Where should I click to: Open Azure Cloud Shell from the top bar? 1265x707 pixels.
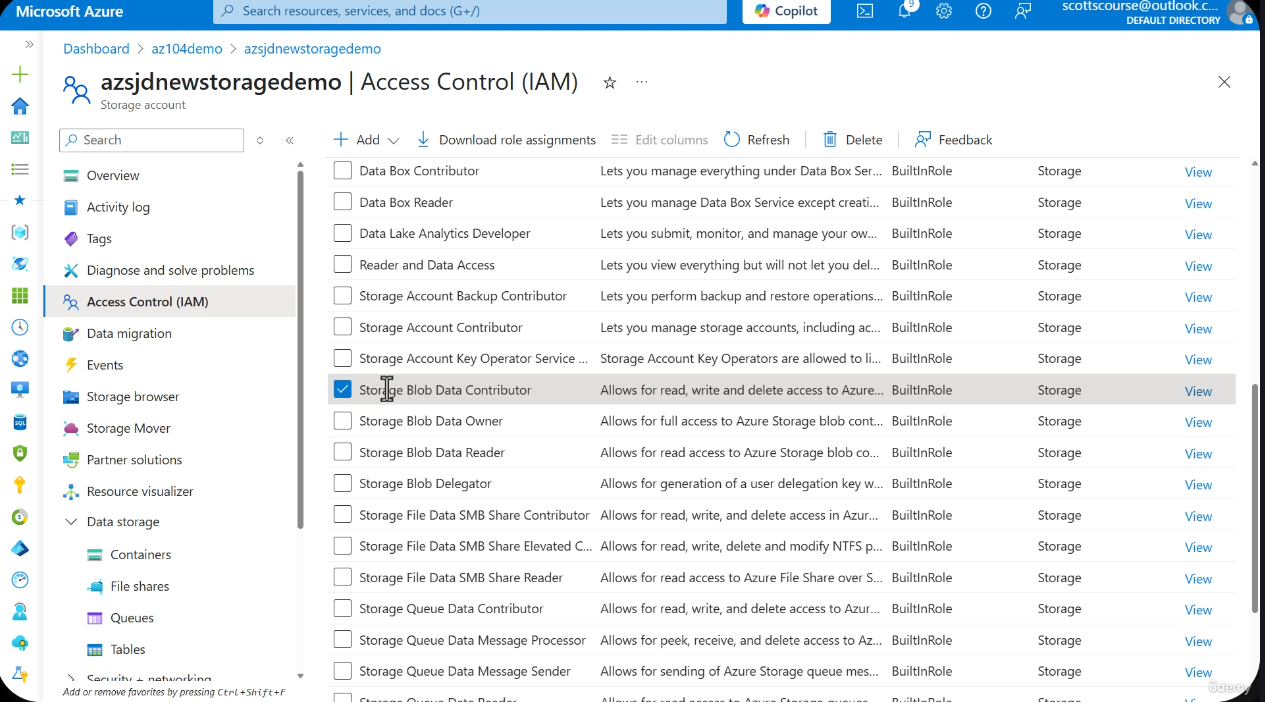point(866,12)
